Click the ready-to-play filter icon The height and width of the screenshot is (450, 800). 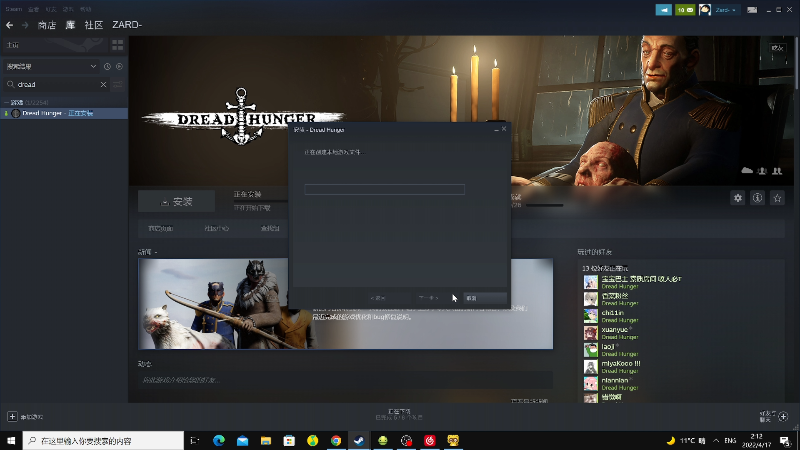[119, 66]
